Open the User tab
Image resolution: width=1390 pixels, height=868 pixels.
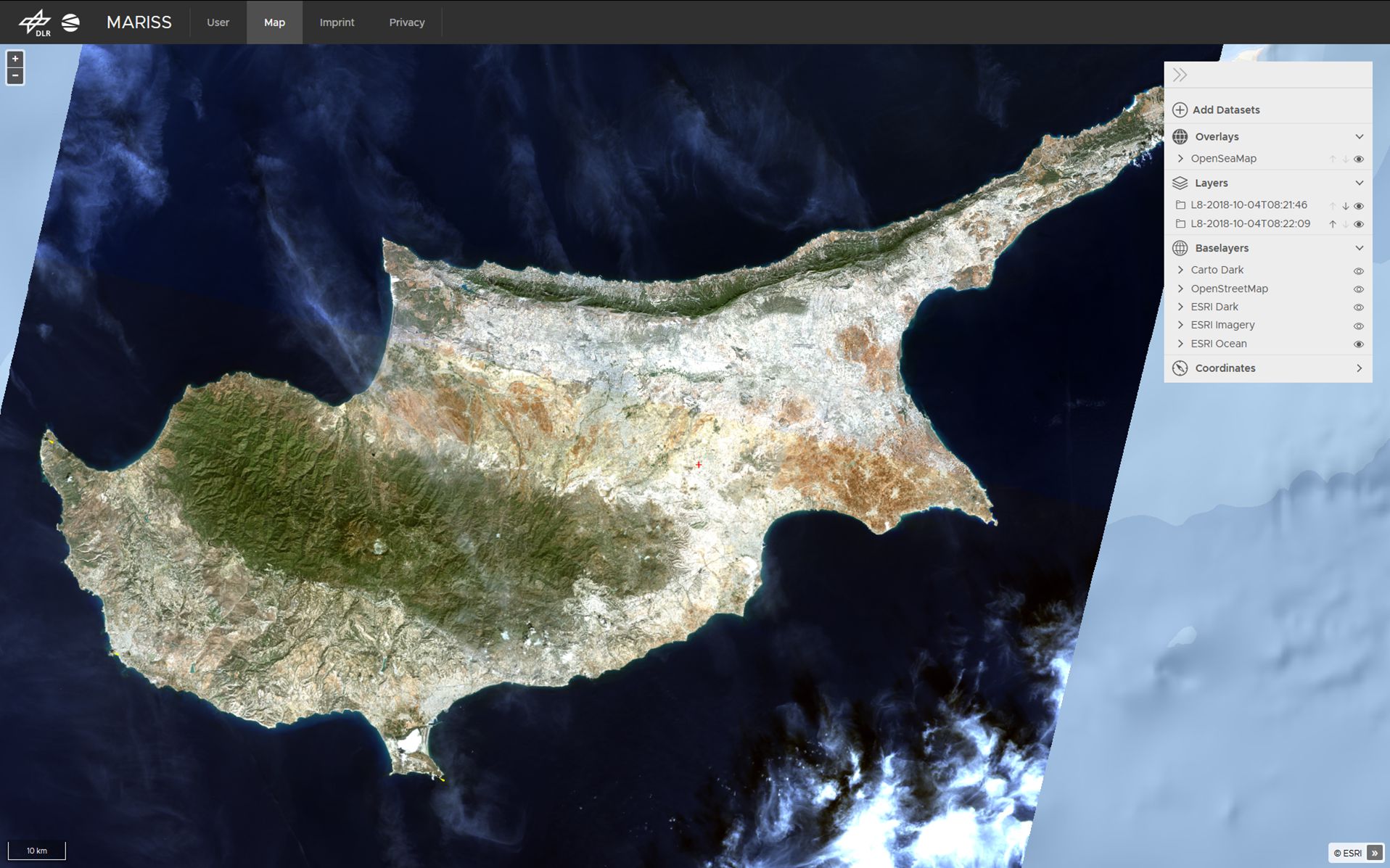pos(218,22)
